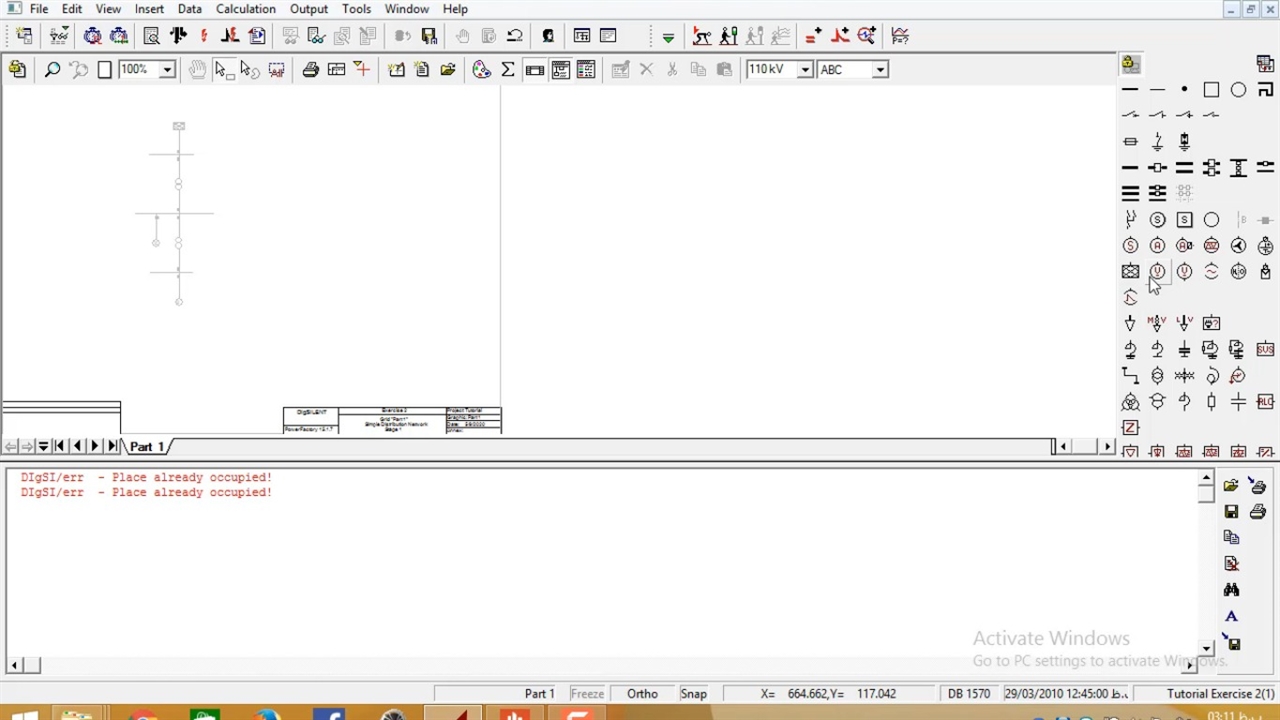Click the zoom-in magnifier icon
The height and width of the screenshot is (720, 1280).
(52, 70)
